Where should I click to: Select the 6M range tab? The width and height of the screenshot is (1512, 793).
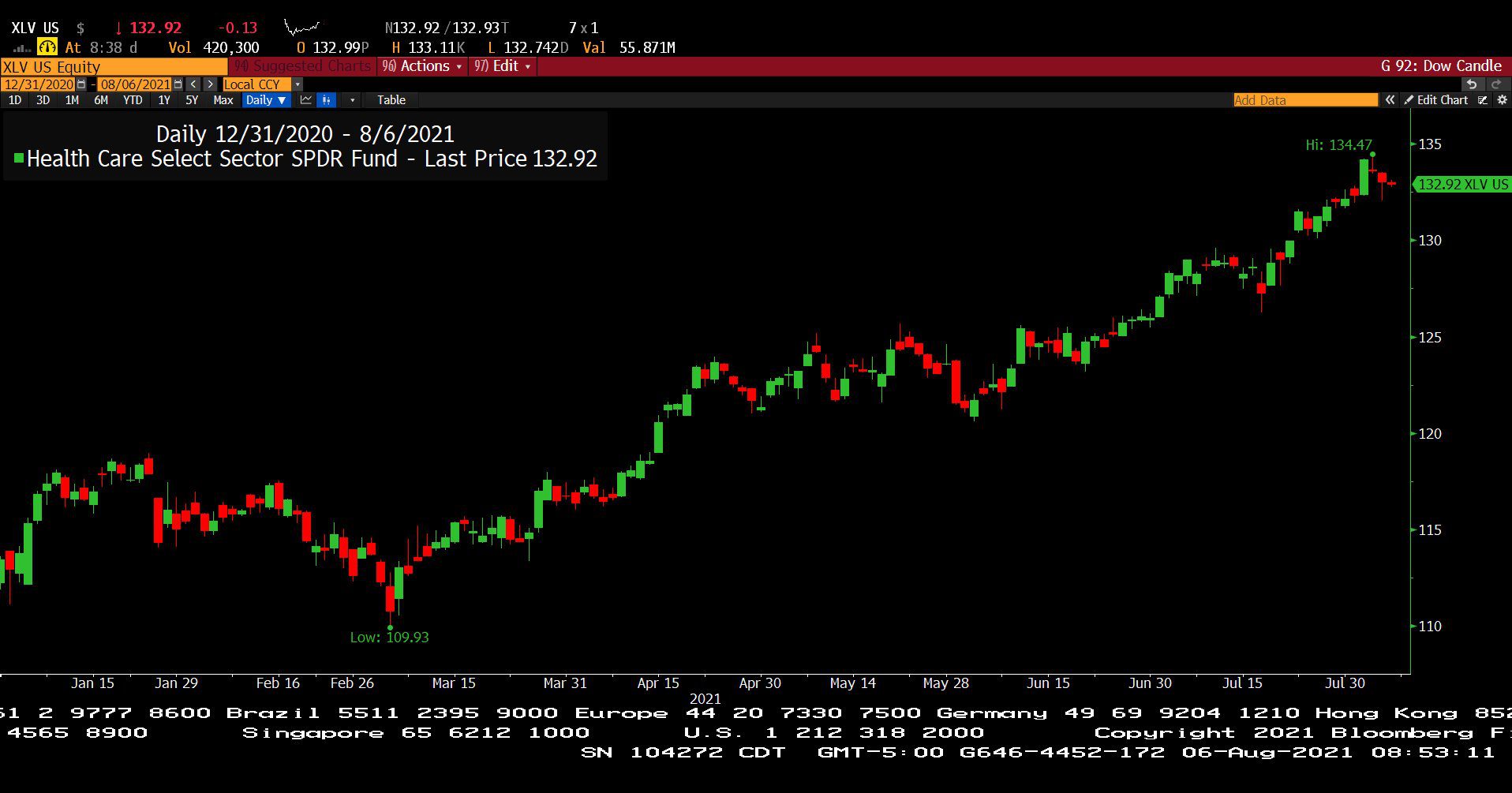click(x=101, y=100)
